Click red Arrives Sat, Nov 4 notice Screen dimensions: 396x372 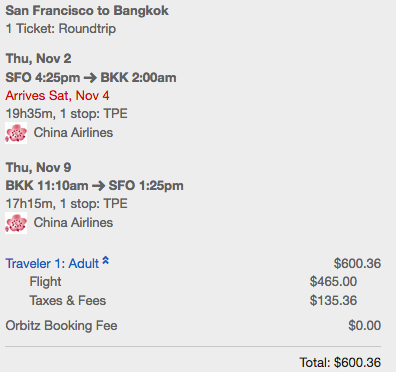tap(57, 96)
